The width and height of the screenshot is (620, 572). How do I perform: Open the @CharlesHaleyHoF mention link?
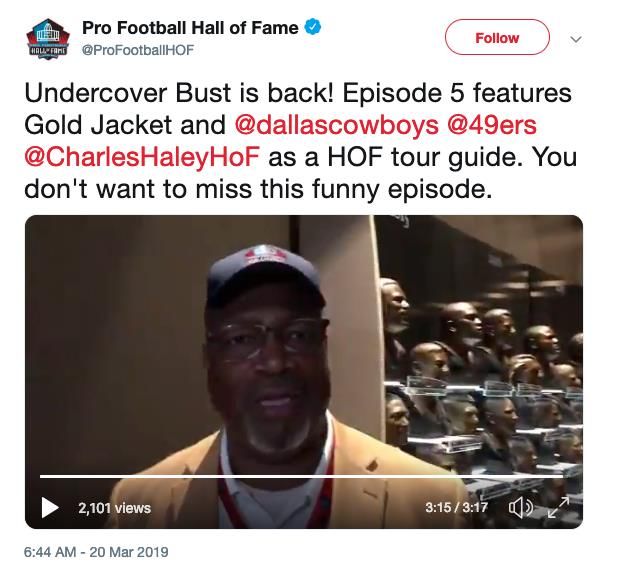[x=142, y=157]
